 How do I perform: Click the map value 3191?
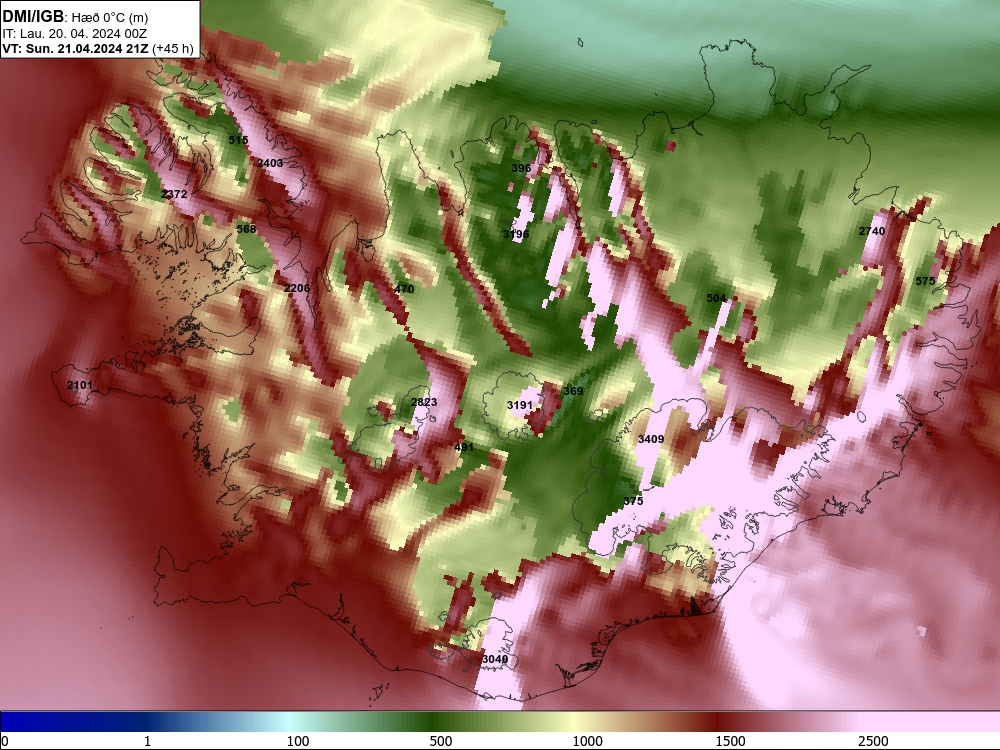point(520,405)
